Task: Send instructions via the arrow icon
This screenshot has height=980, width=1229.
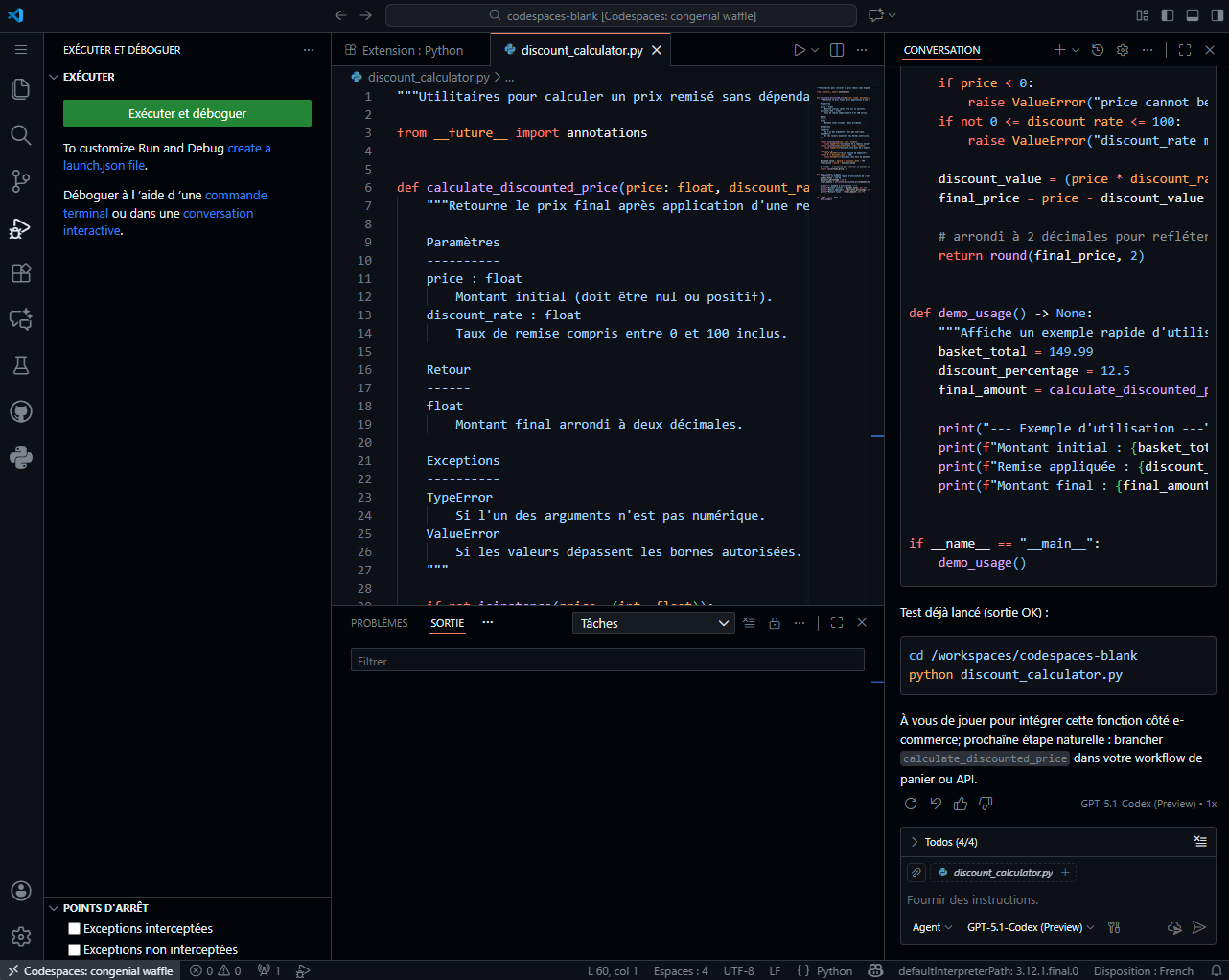Action: [1198, 927]
